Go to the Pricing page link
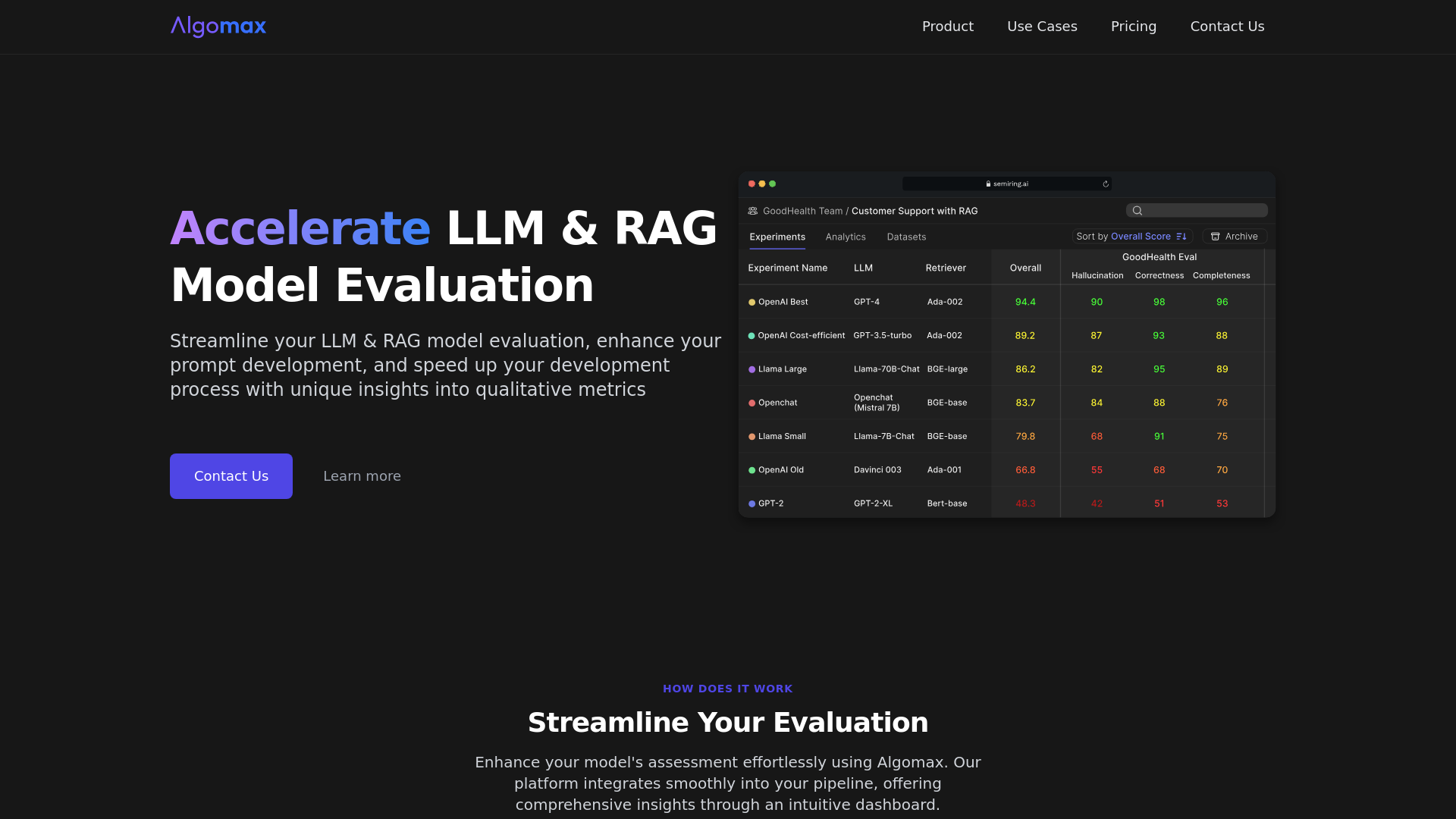 click(1134, 27)
